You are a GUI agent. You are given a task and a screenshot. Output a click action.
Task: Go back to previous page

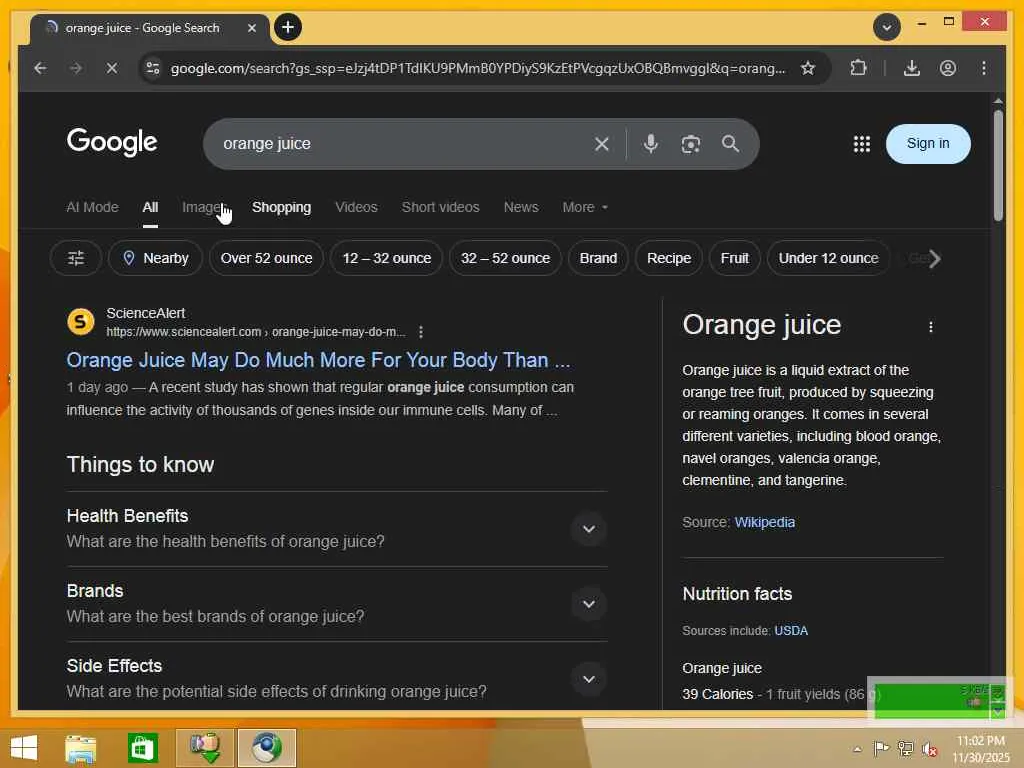click(x=40, y=68)
